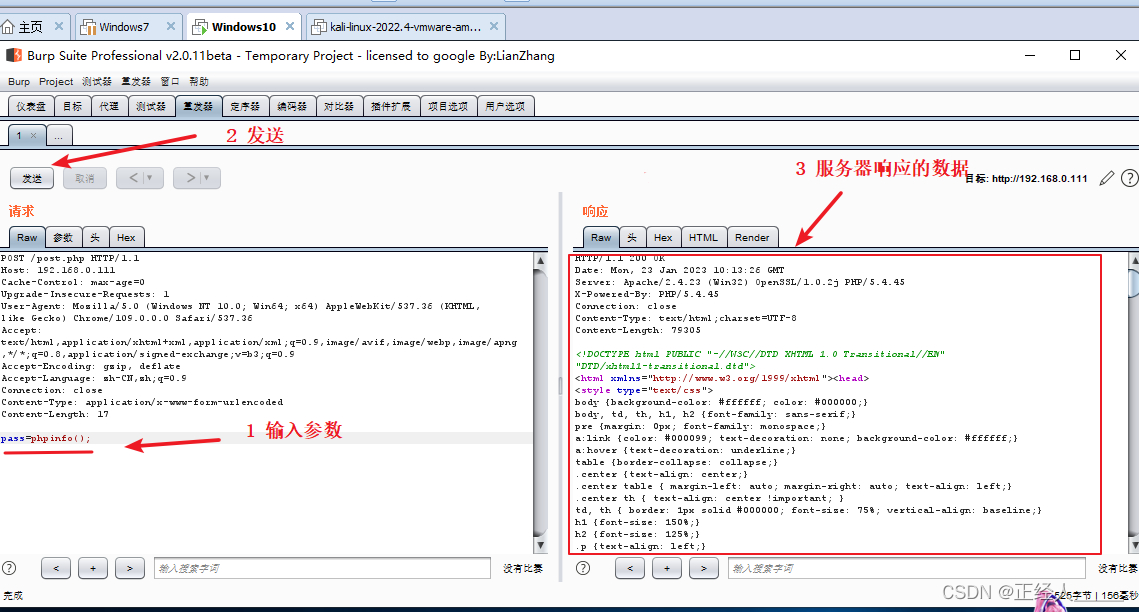This screenshot has width=1139, height=612.
Task: Switch to the 项目选项 project options tab
Action: pos(448,106)
